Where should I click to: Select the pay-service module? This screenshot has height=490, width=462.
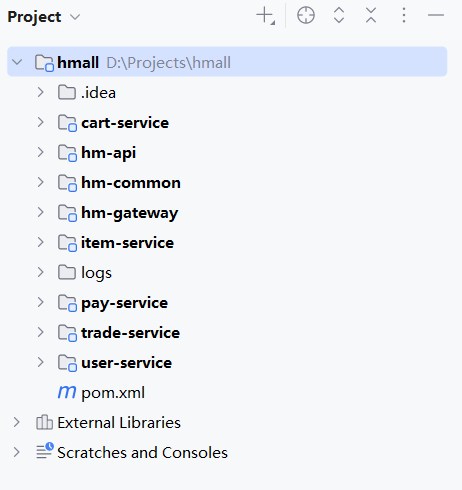point(124,303)
